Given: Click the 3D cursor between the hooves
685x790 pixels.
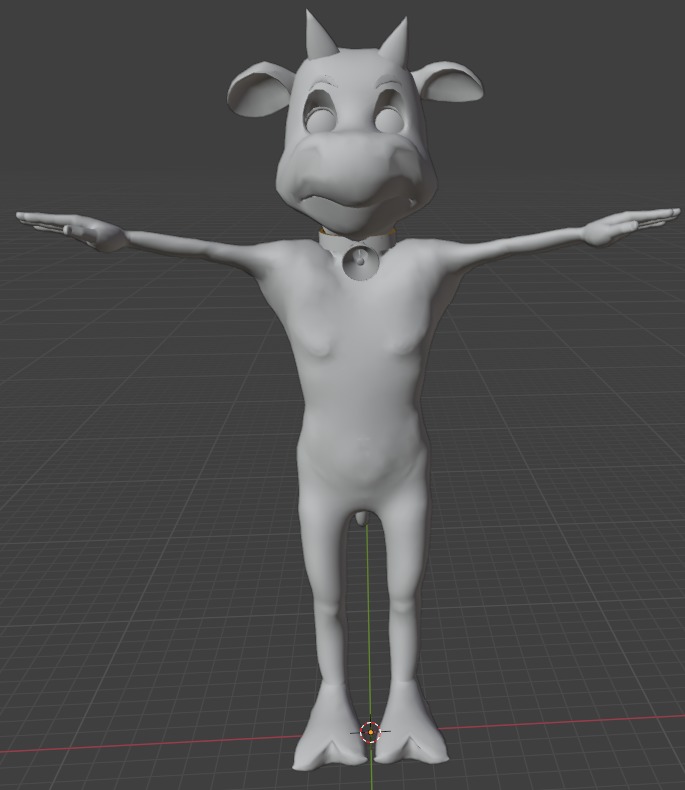Looking at the screenshot, I should (371, 732).
